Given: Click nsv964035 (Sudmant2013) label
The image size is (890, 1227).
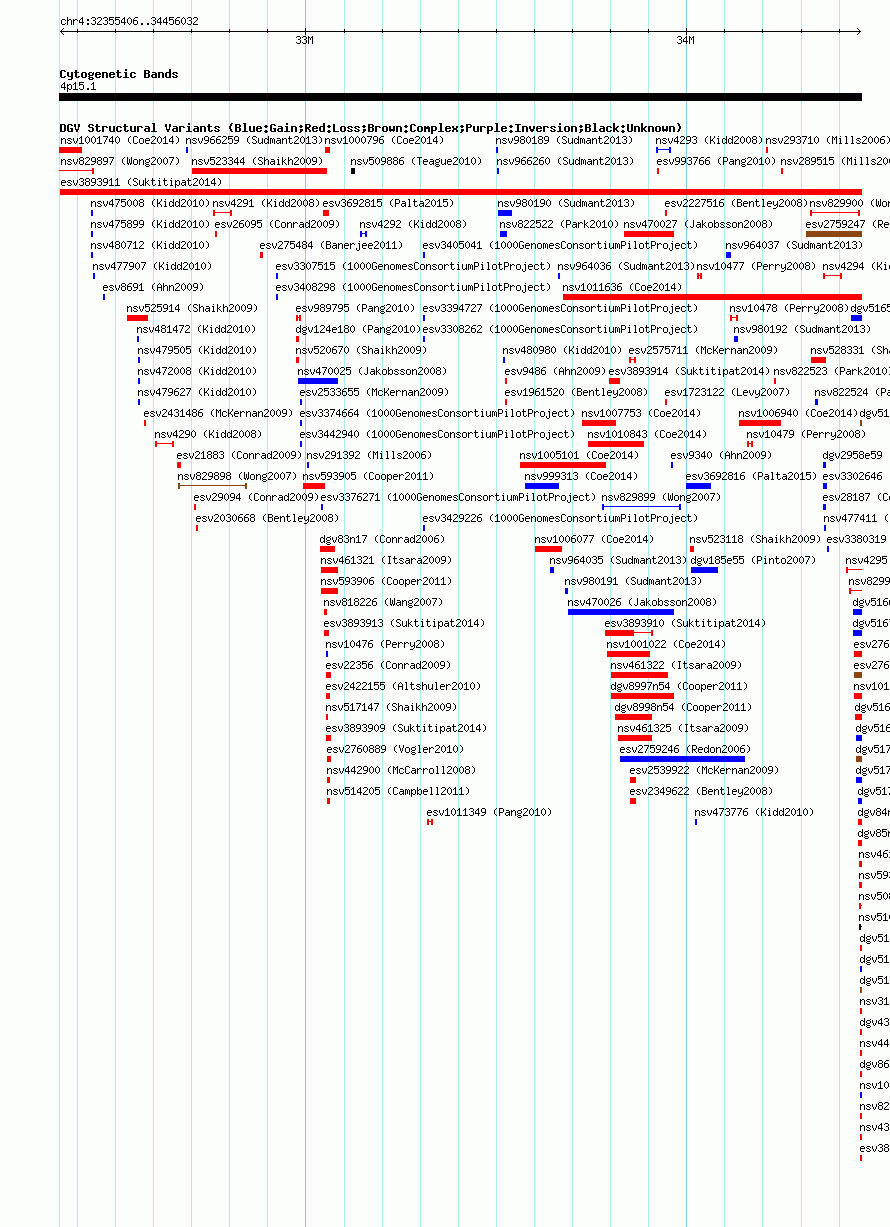Looking at the screenshot, I should 618,560.
